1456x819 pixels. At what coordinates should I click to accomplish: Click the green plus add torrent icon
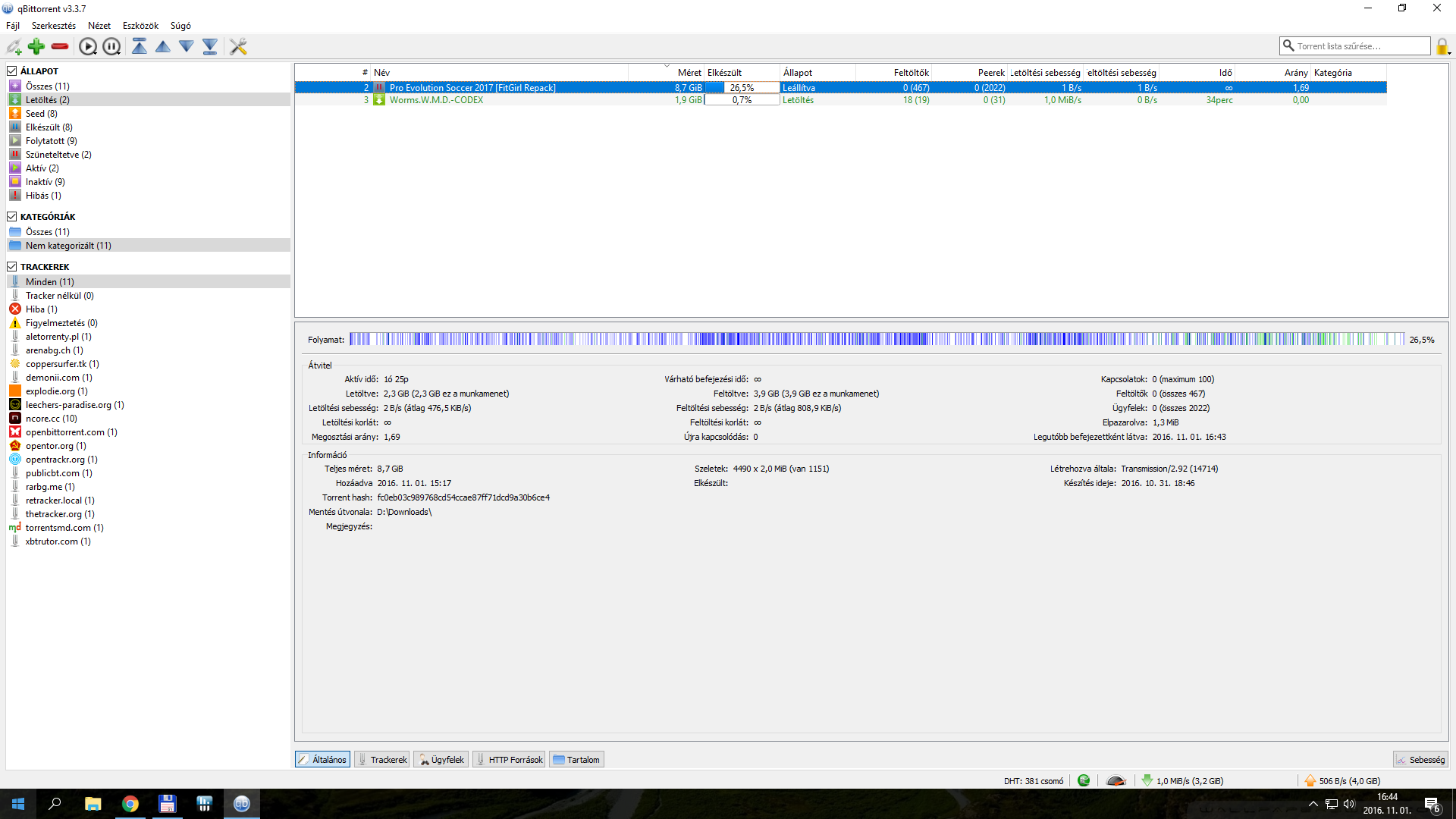pos(36,47)
